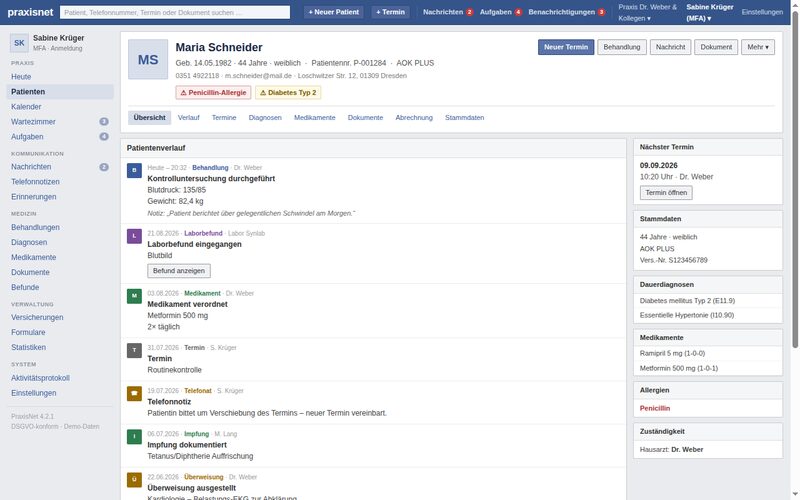Image resolution: width=800 pixels, height=500 pixels.
Task: Select Patienten in the sidebar
Action: 60,92
